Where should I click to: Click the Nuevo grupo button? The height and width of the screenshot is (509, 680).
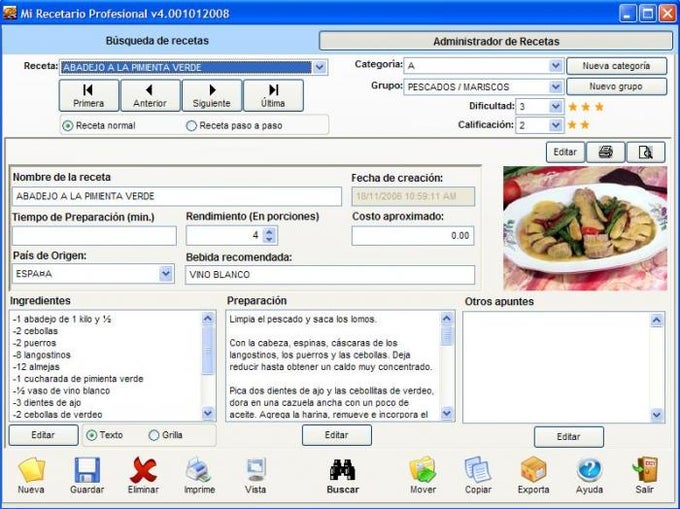click(616, 86)
